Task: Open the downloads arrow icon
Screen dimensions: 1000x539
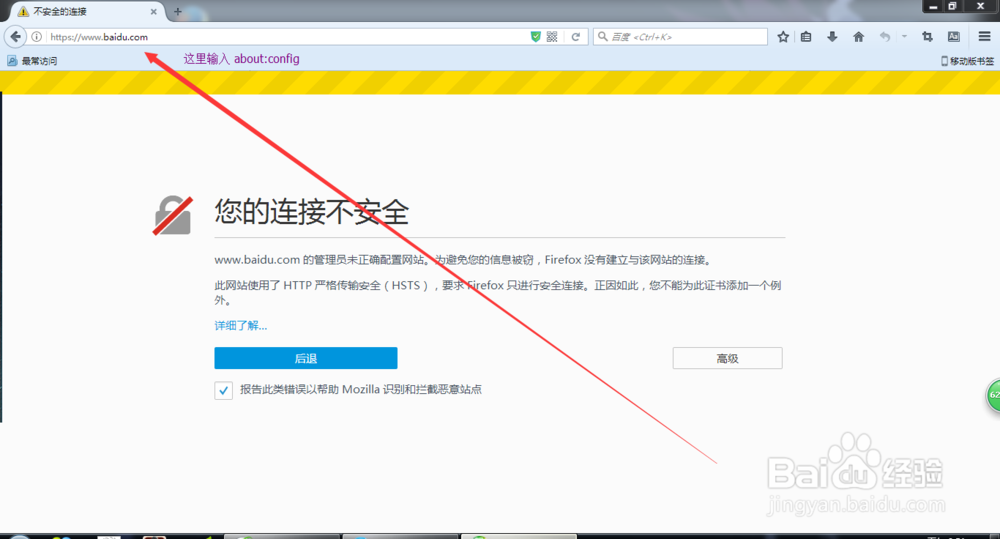Action: (x=832, y=37)
